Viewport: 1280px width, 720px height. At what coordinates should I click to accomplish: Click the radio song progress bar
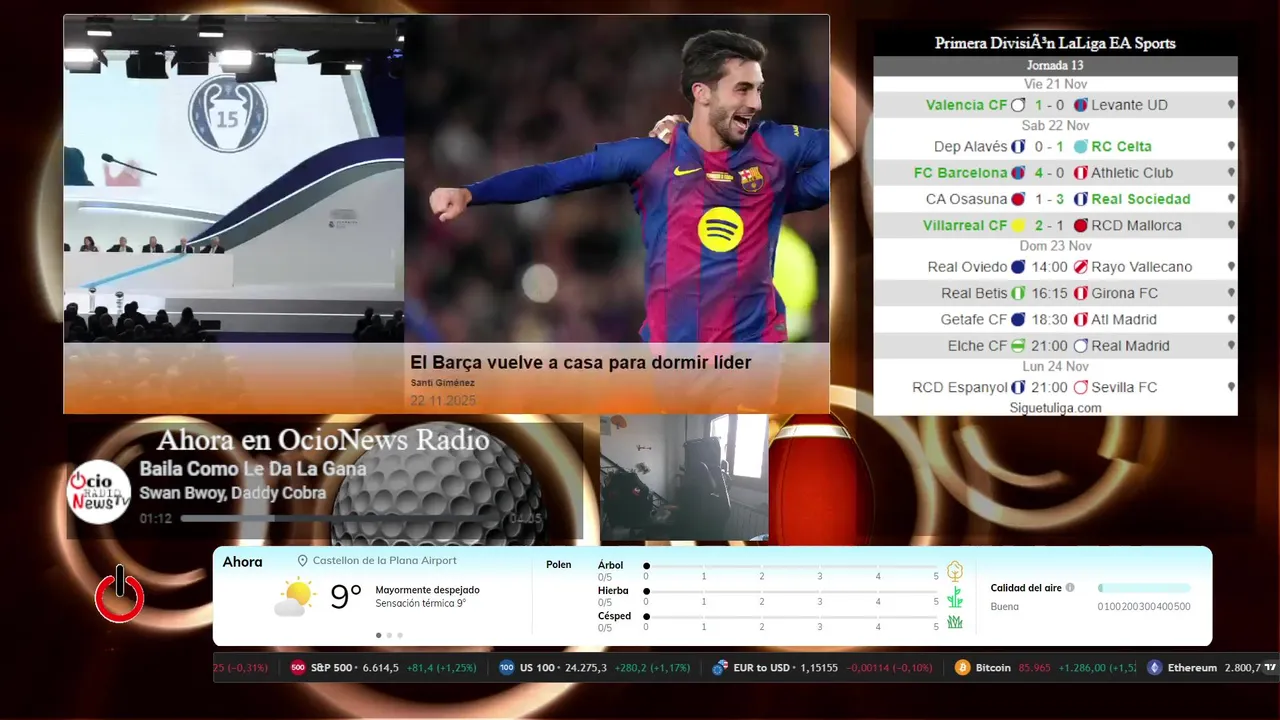pyautogui.click(x=341, y=519)
